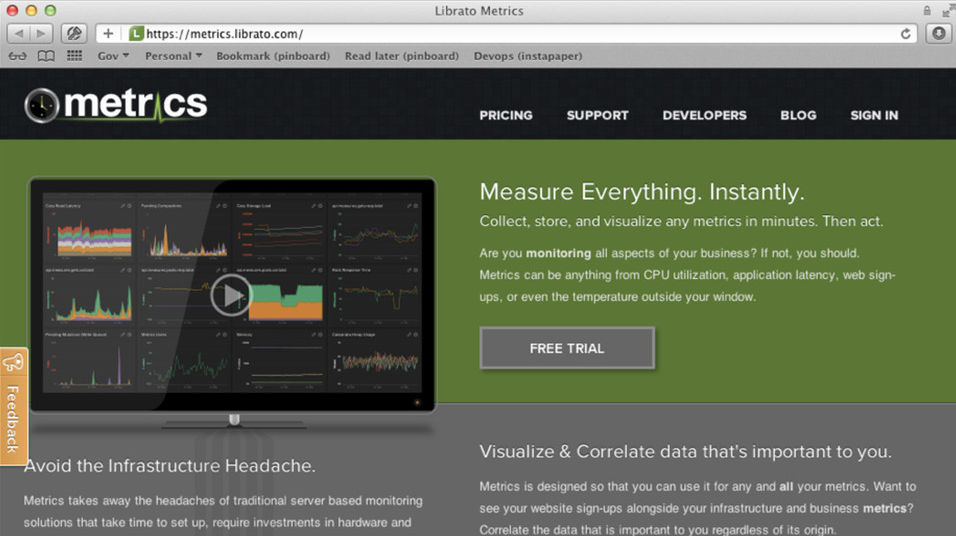This screenshot has width=956, height=536.
Task: Open Top Sites grid icon
Action: pyautogui.click(x=74, y=56)
